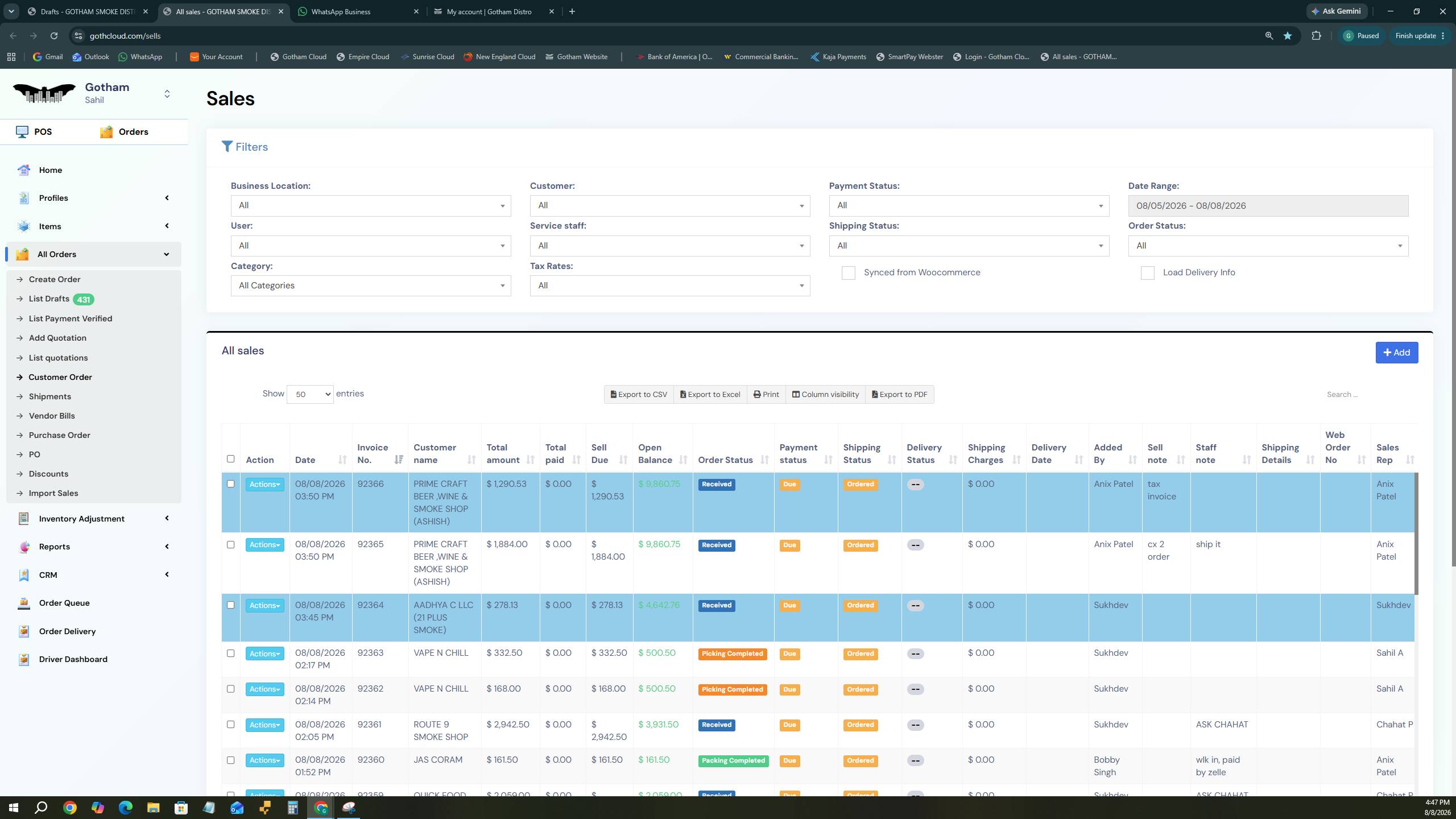
Task: Open the POS monitor icon
Action: [22, 132]
